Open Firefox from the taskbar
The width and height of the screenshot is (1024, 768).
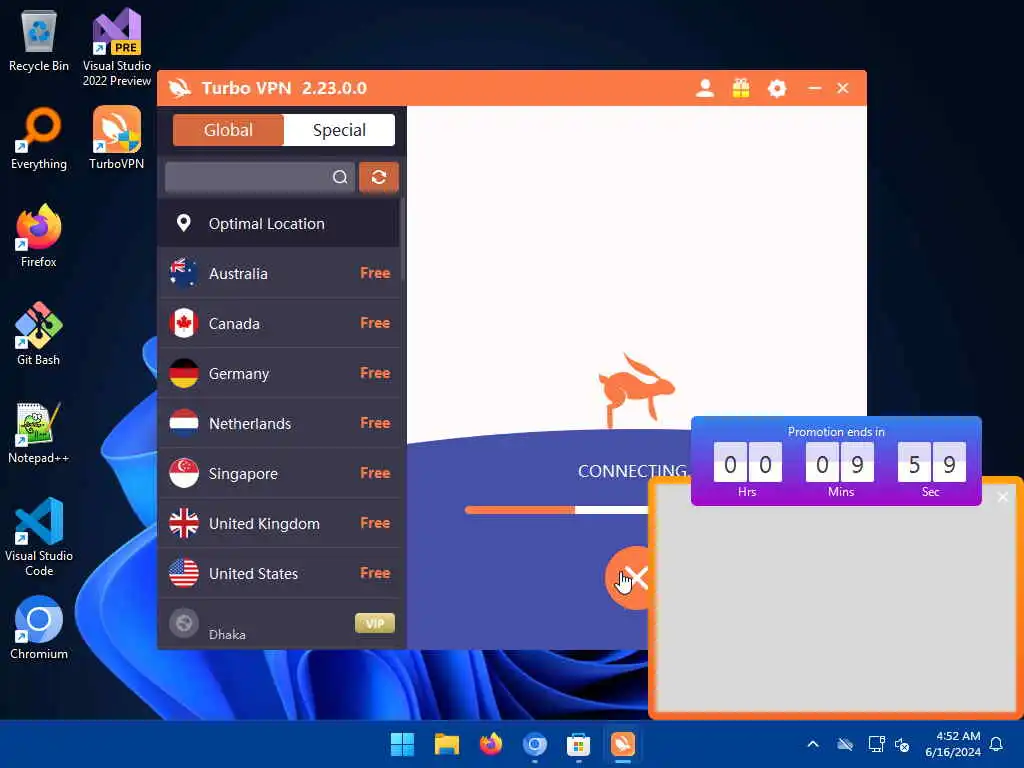point(490,744)
